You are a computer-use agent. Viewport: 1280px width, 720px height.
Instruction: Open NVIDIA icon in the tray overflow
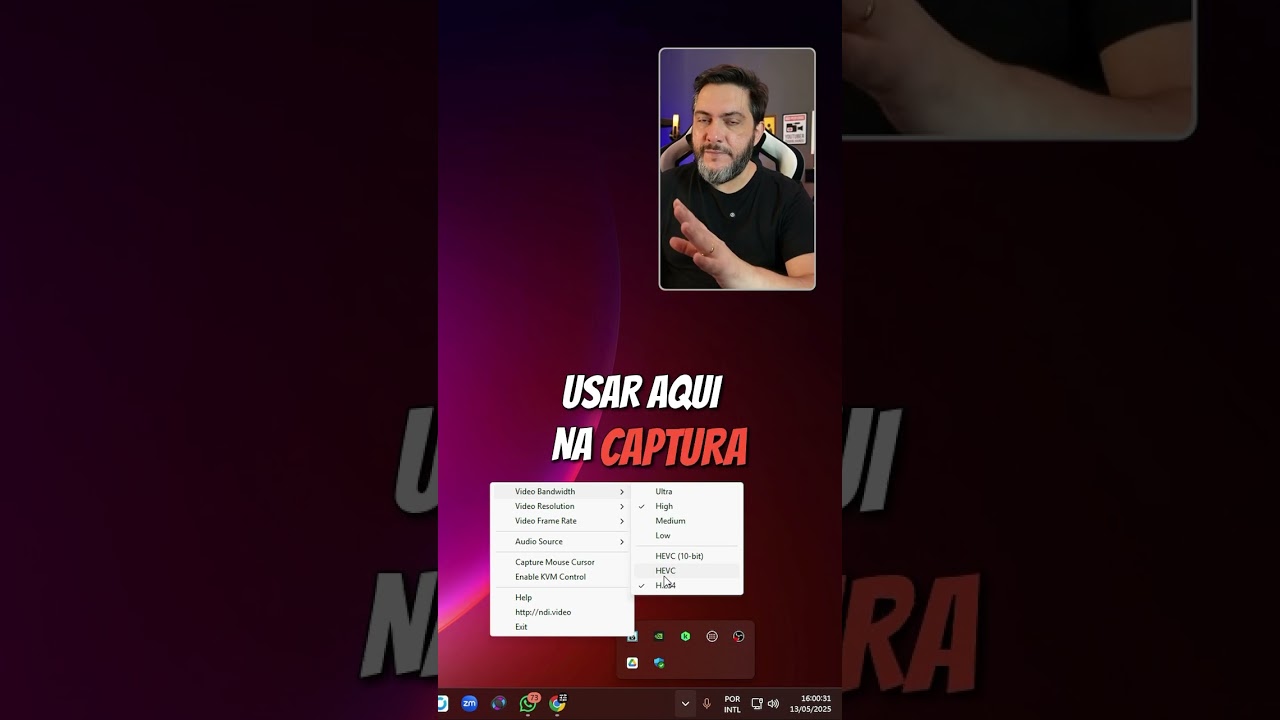point(658,636)
